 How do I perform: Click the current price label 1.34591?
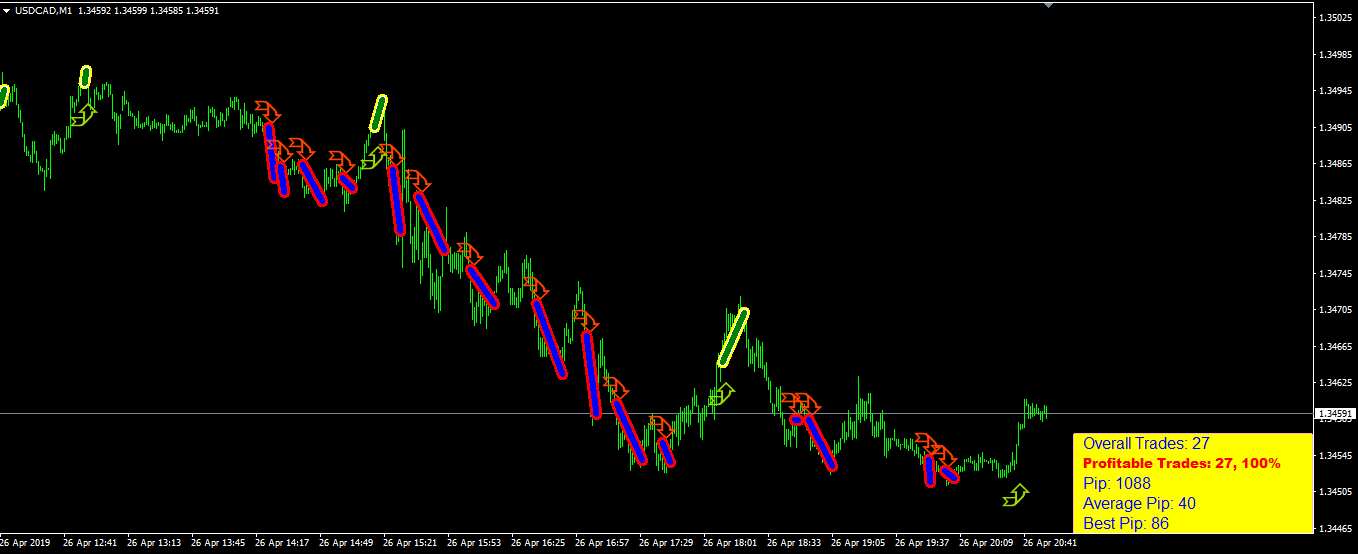(x=1334, y=413)
